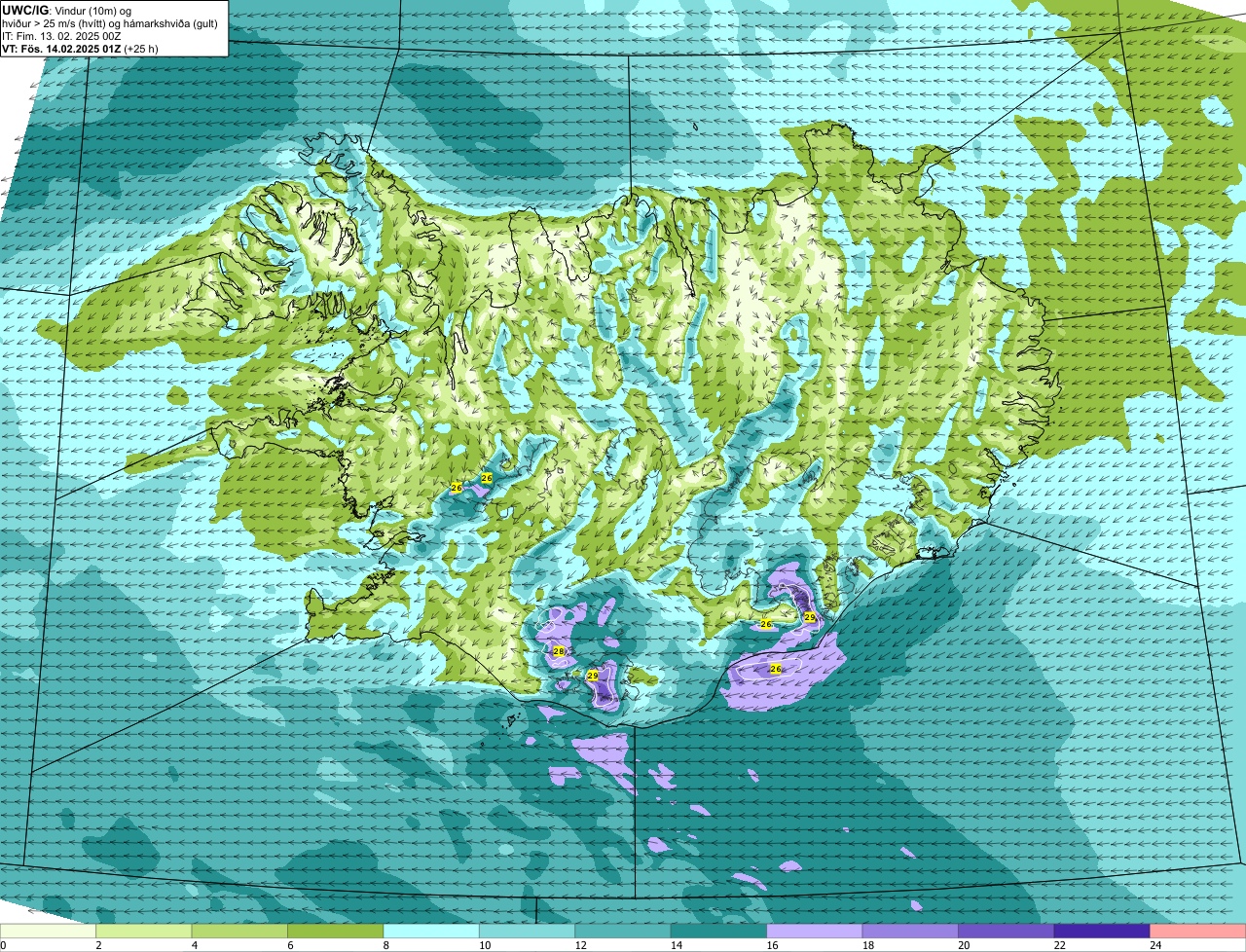Click the 'UWC/IG: Vindur (10m) og' title line
Image resolution: width=1246 pixels, height=952 pixels.
[x=66, y=9]
